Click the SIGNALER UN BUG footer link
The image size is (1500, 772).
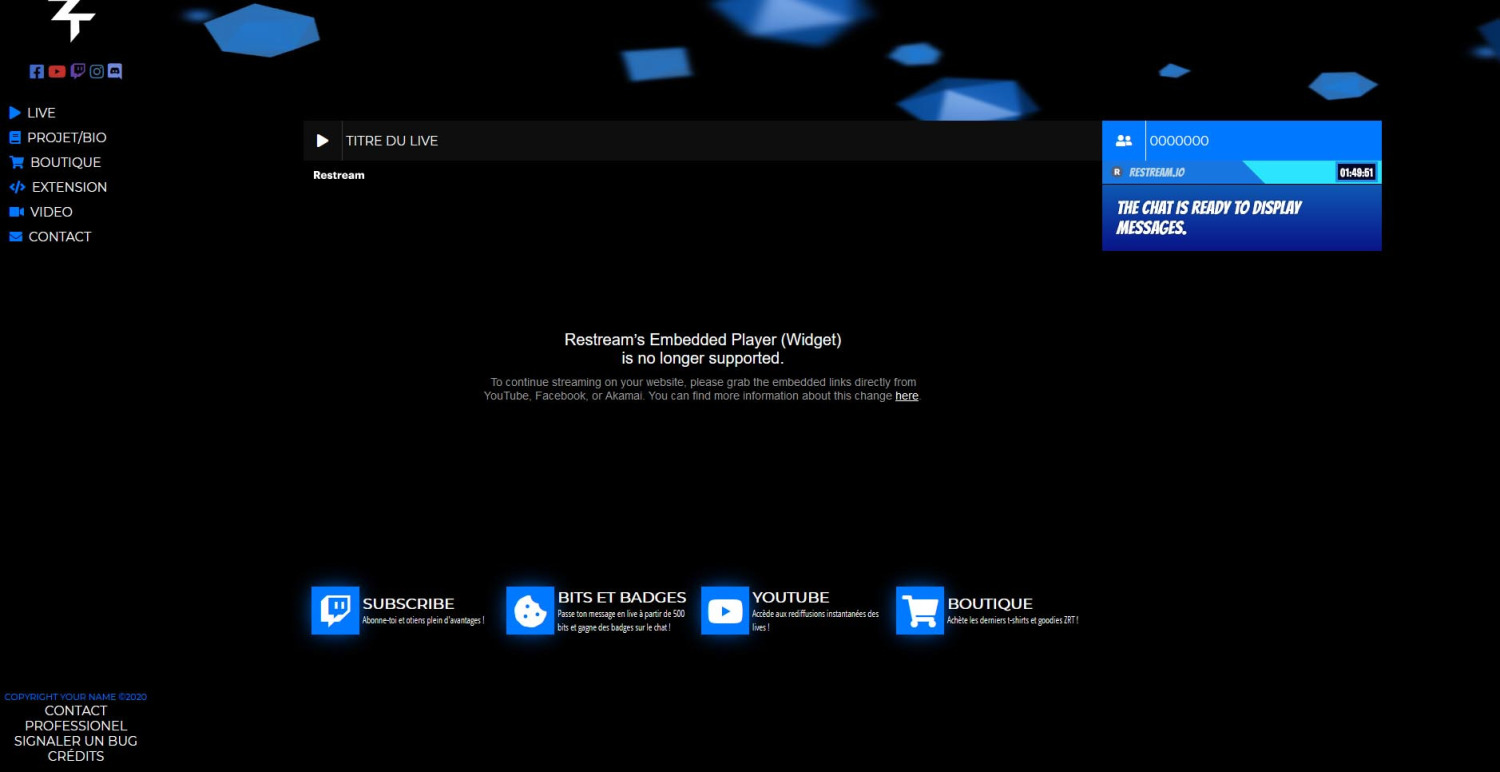76,741
